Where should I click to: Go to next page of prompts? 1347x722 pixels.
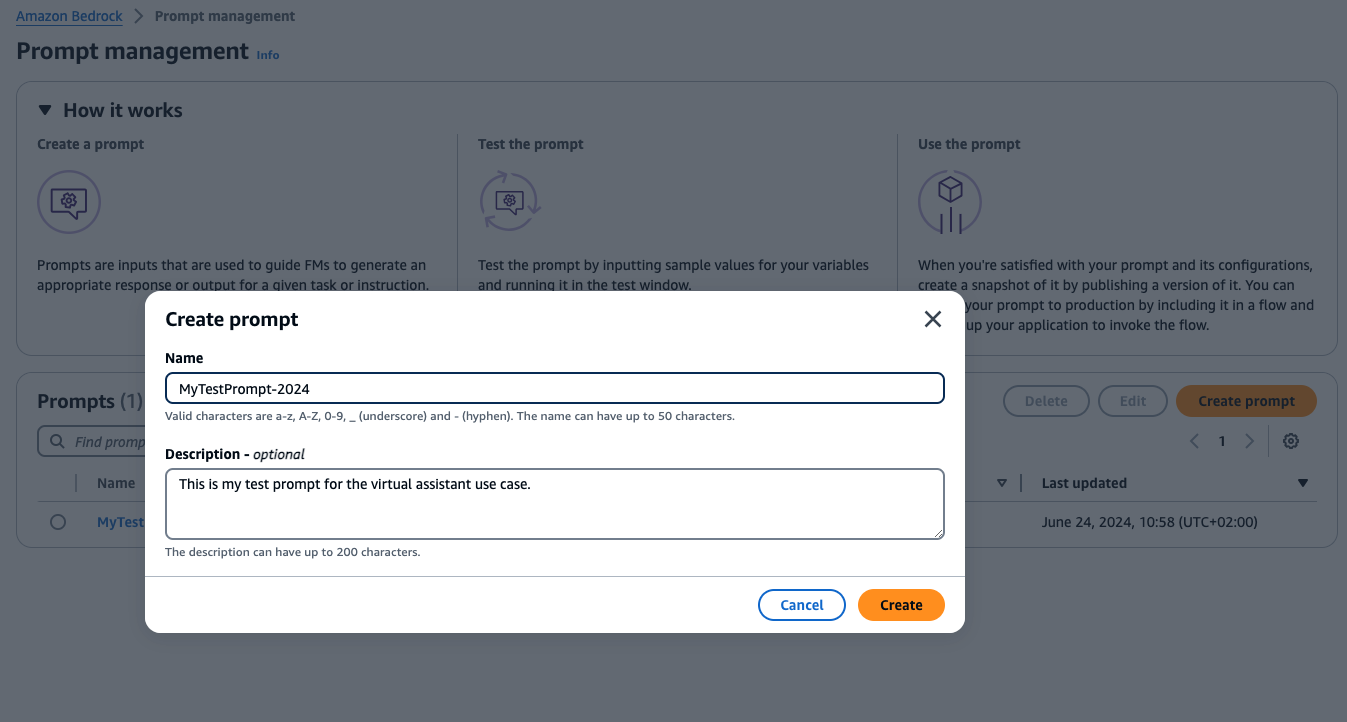pyautogui.click(x=1249, y=441)
